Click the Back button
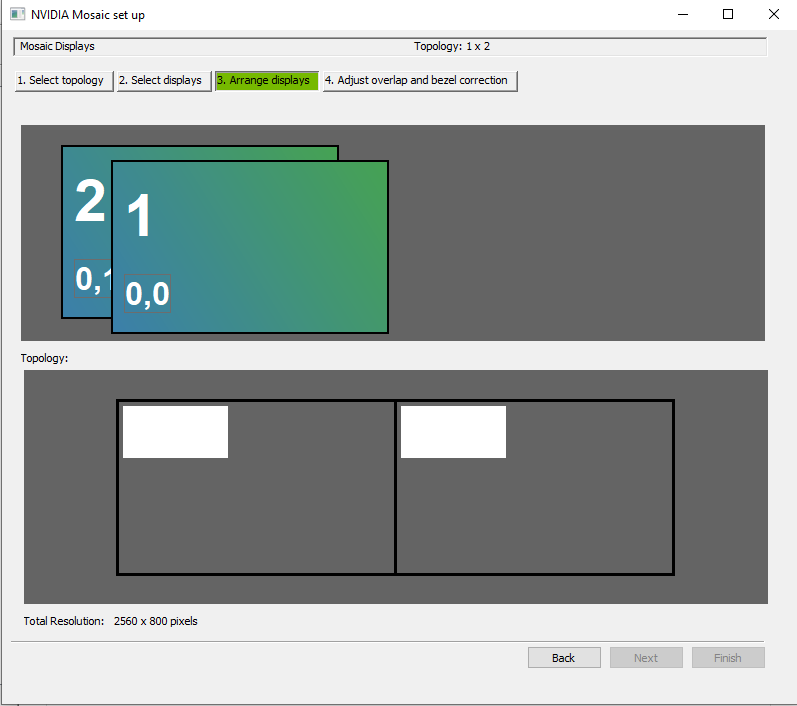 click(564, 658)
